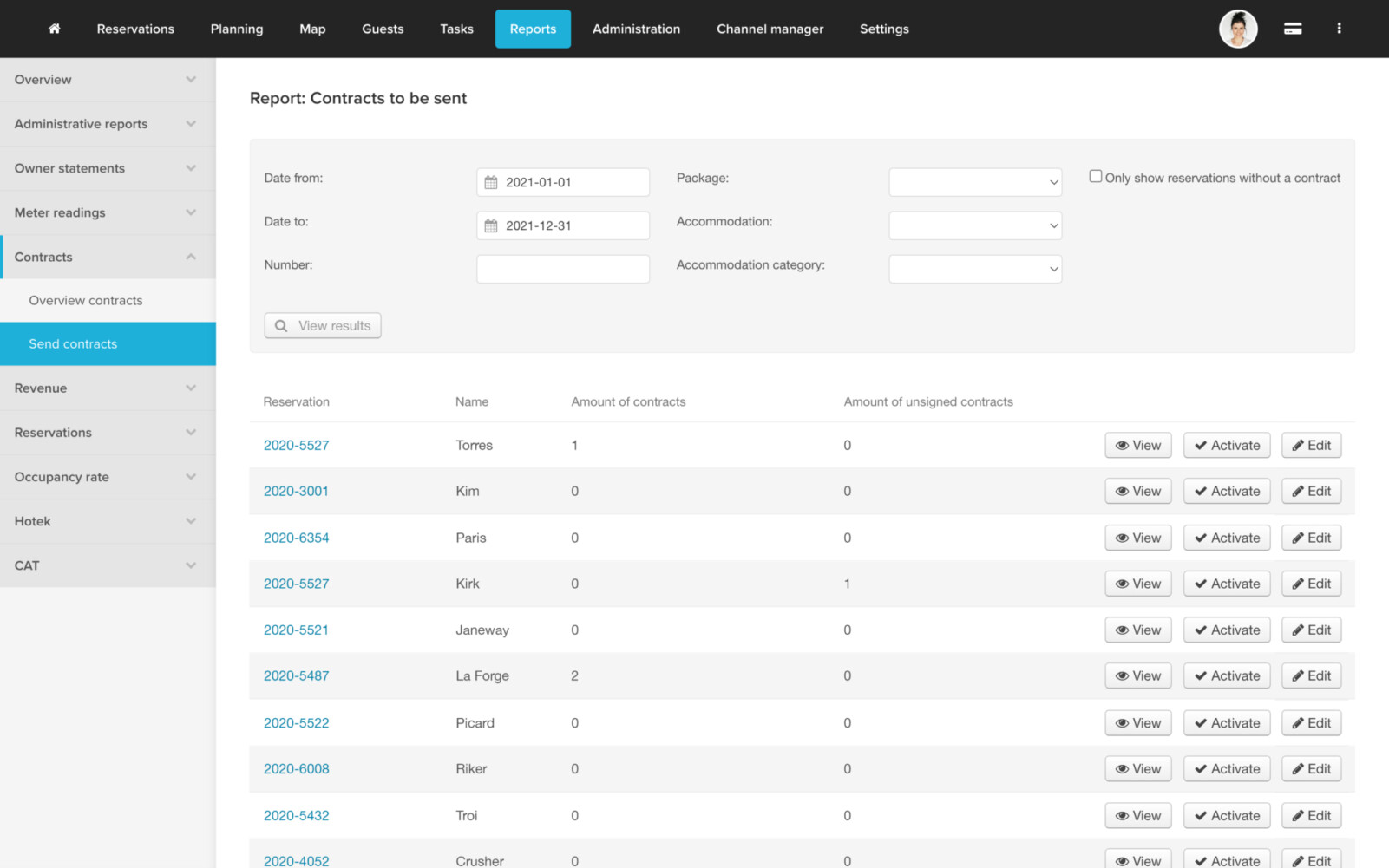Click the View results search button
Screen dimensions: 1389x868
(x=323, y=326)
